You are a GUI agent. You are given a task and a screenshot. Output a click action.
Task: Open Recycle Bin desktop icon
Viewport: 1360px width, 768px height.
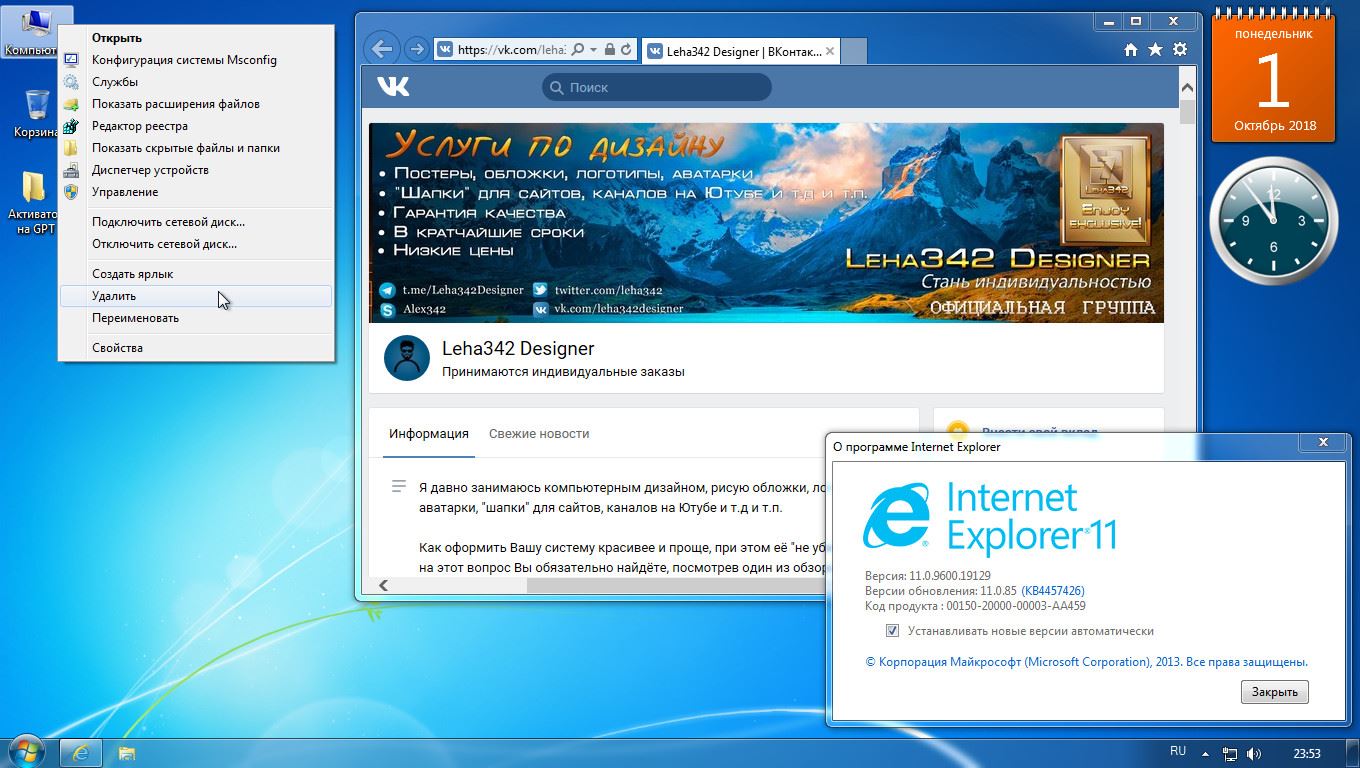36,106
